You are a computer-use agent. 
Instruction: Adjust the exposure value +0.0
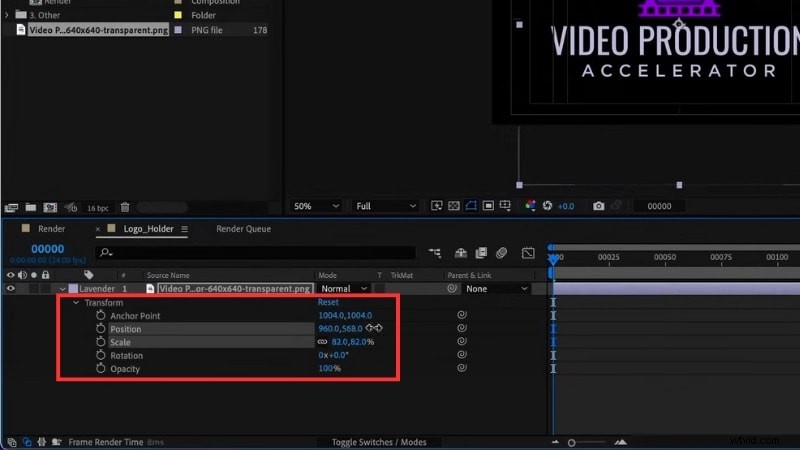point(566,206)
